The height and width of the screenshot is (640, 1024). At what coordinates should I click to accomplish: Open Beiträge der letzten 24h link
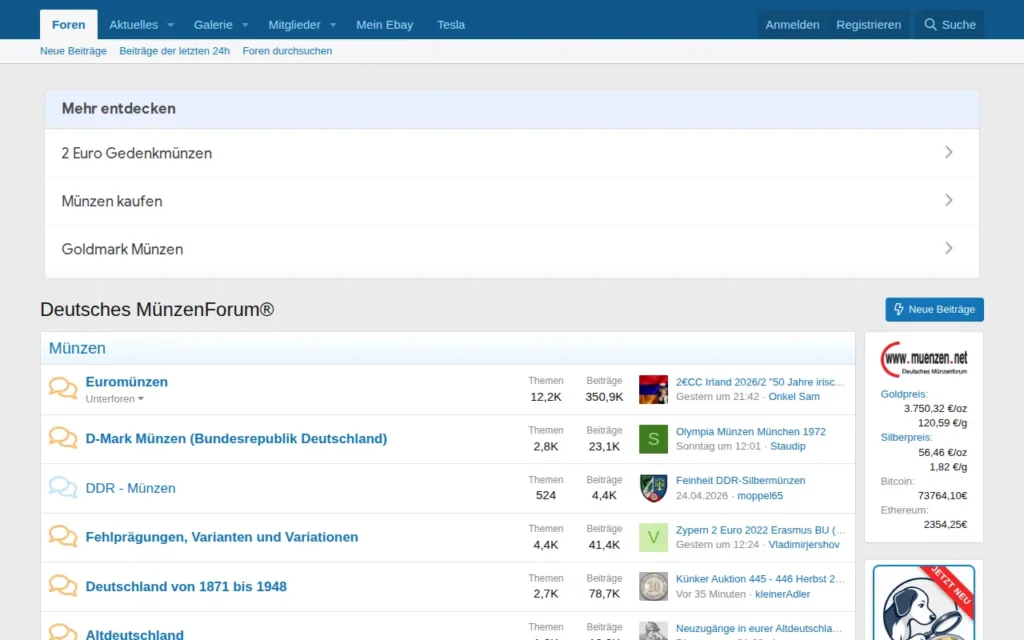(x=174, y=51)
